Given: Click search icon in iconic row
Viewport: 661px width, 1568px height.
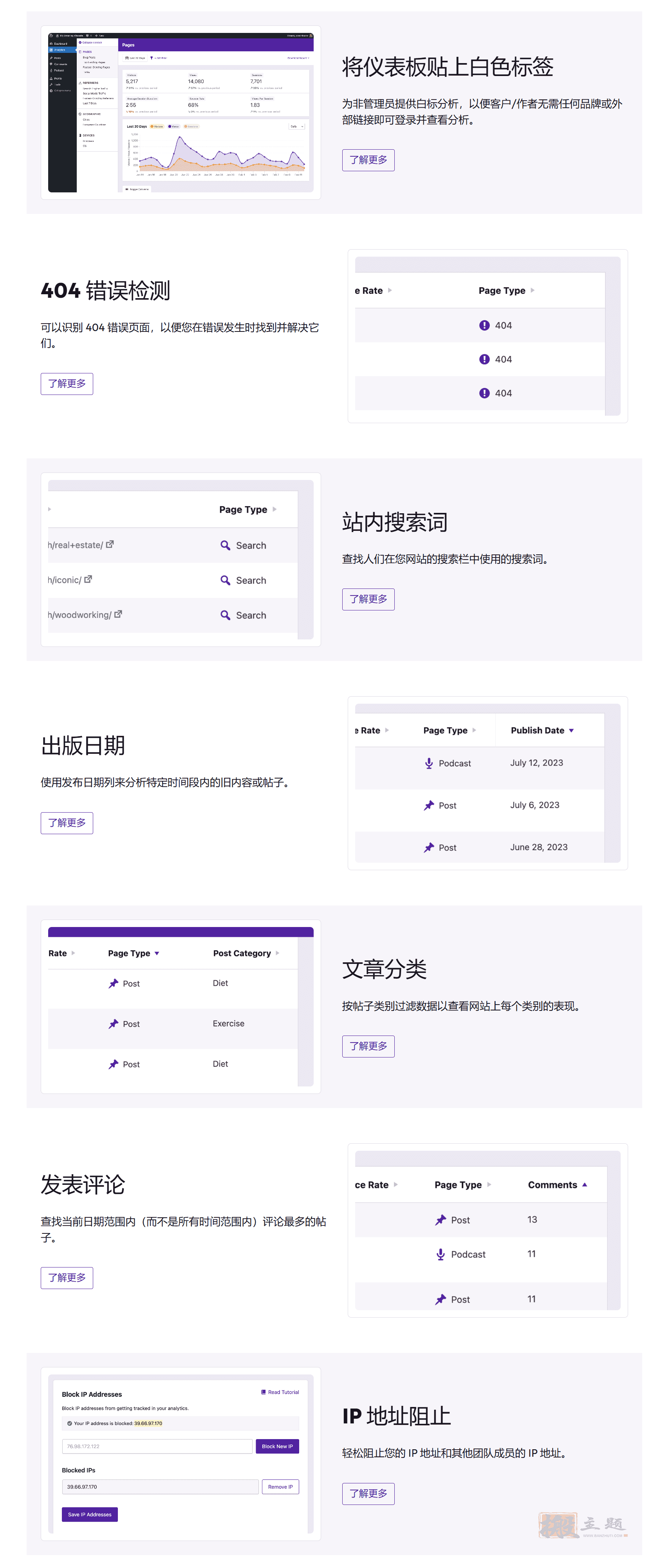Looking at the screenshot, I should click(x=225, y=581).
